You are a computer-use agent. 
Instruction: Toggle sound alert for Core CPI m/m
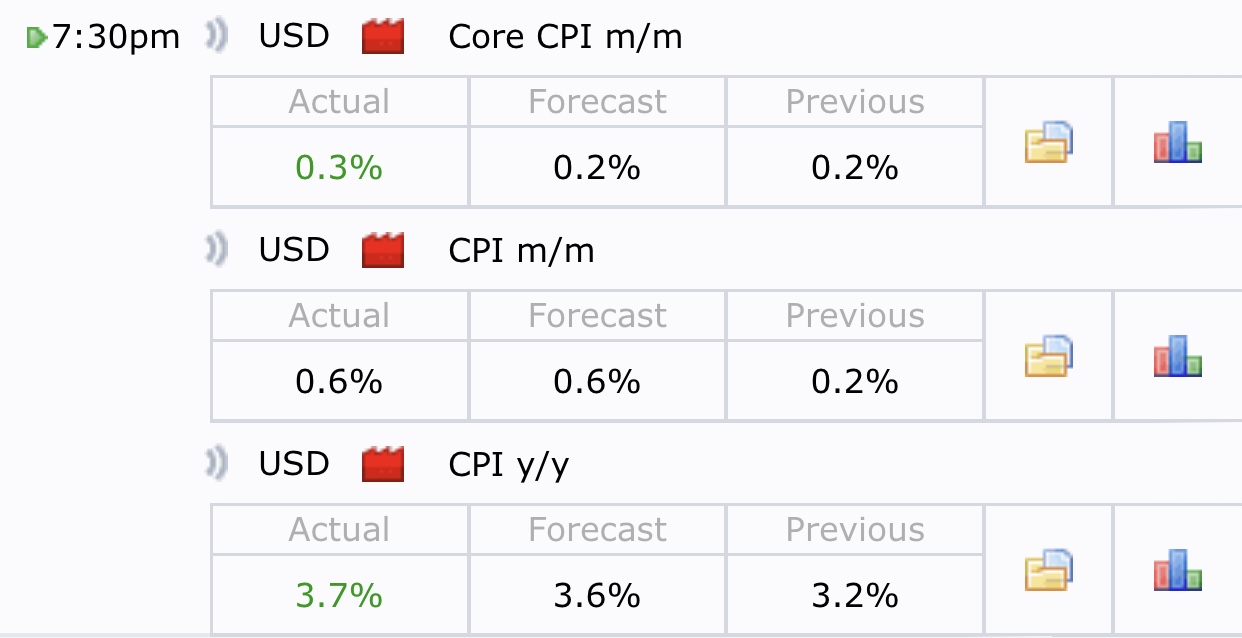pyautogui.click(x=216, y=37)
